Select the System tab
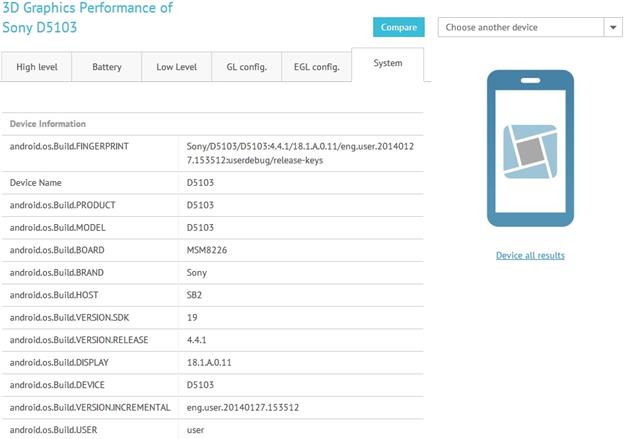Image resolution: width=640 pixels, height=439 pixels. tap(388, 63)
